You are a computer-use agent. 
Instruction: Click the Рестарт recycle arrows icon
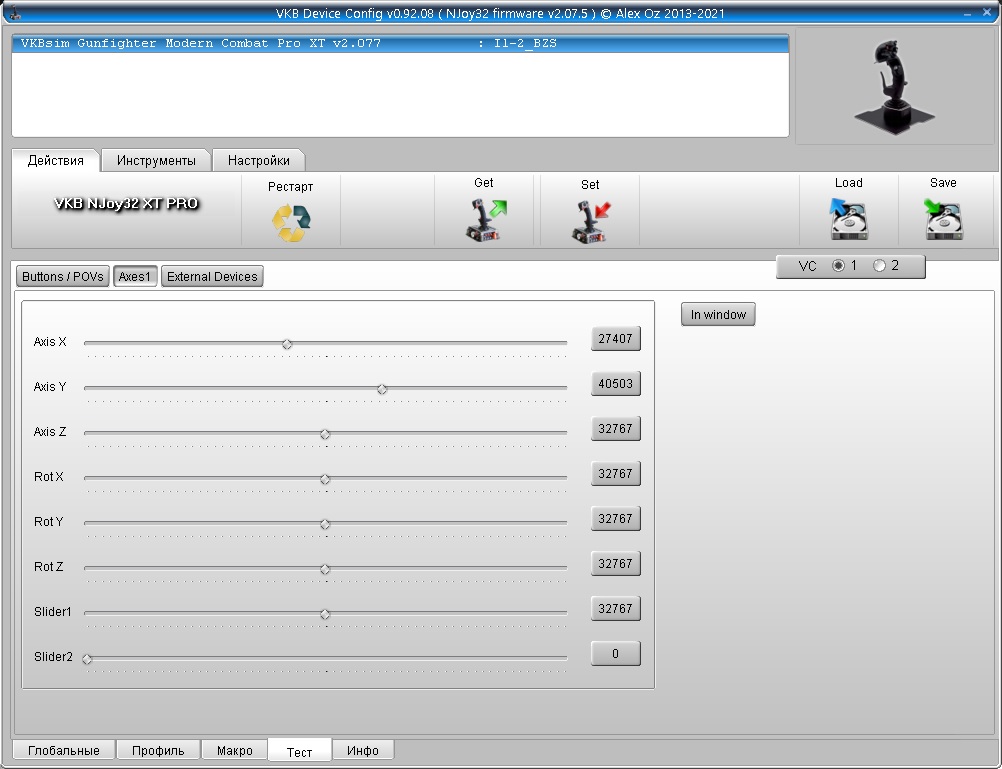click(291, 222)
